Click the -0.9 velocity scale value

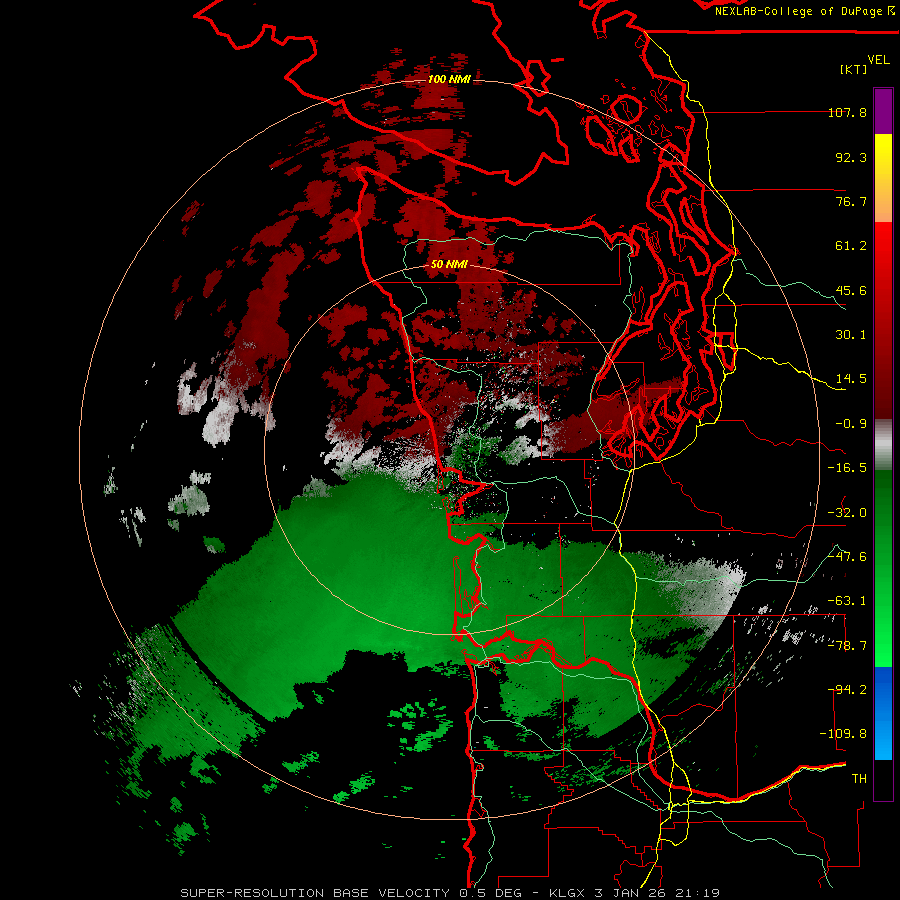(851, 424)
